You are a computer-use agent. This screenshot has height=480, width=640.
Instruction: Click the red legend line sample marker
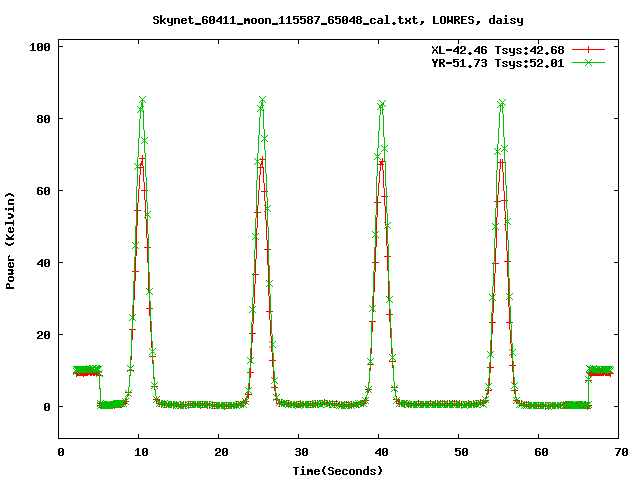[588, 50]
